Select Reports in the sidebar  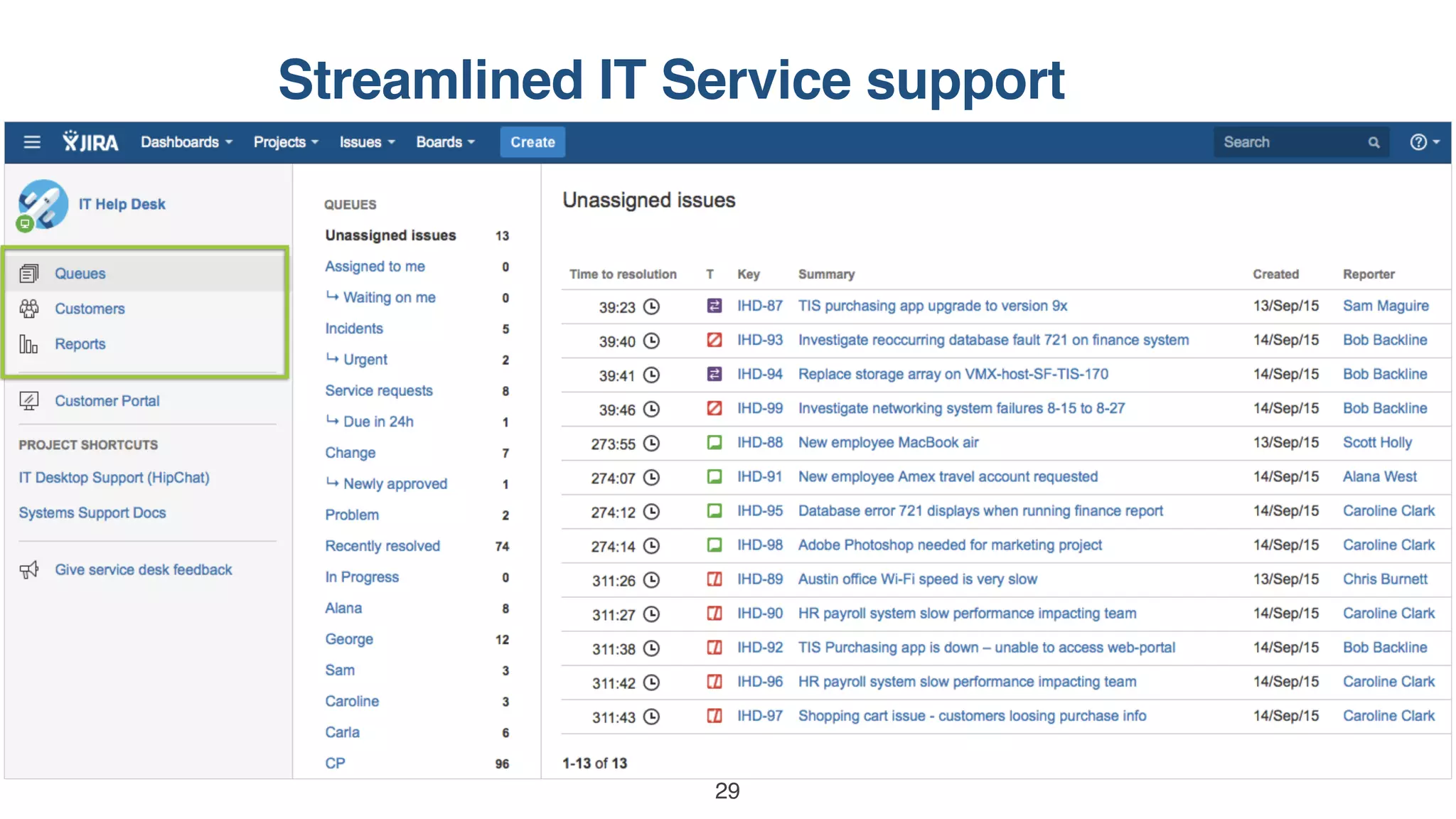coord(80,344)
